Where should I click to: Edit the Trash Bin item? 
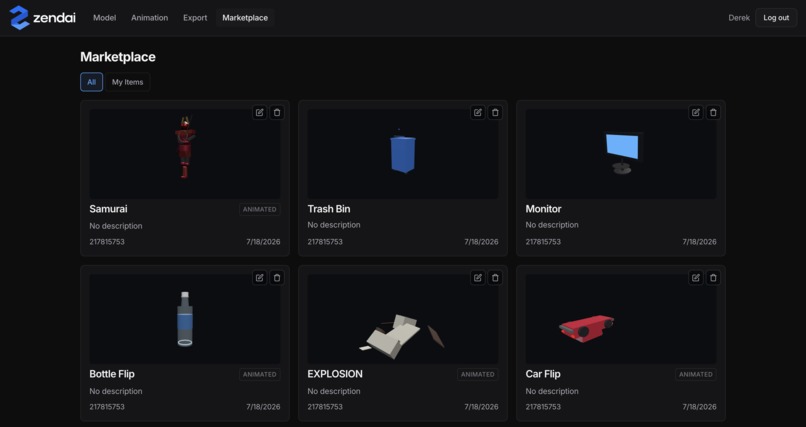(x=478, y=113)
